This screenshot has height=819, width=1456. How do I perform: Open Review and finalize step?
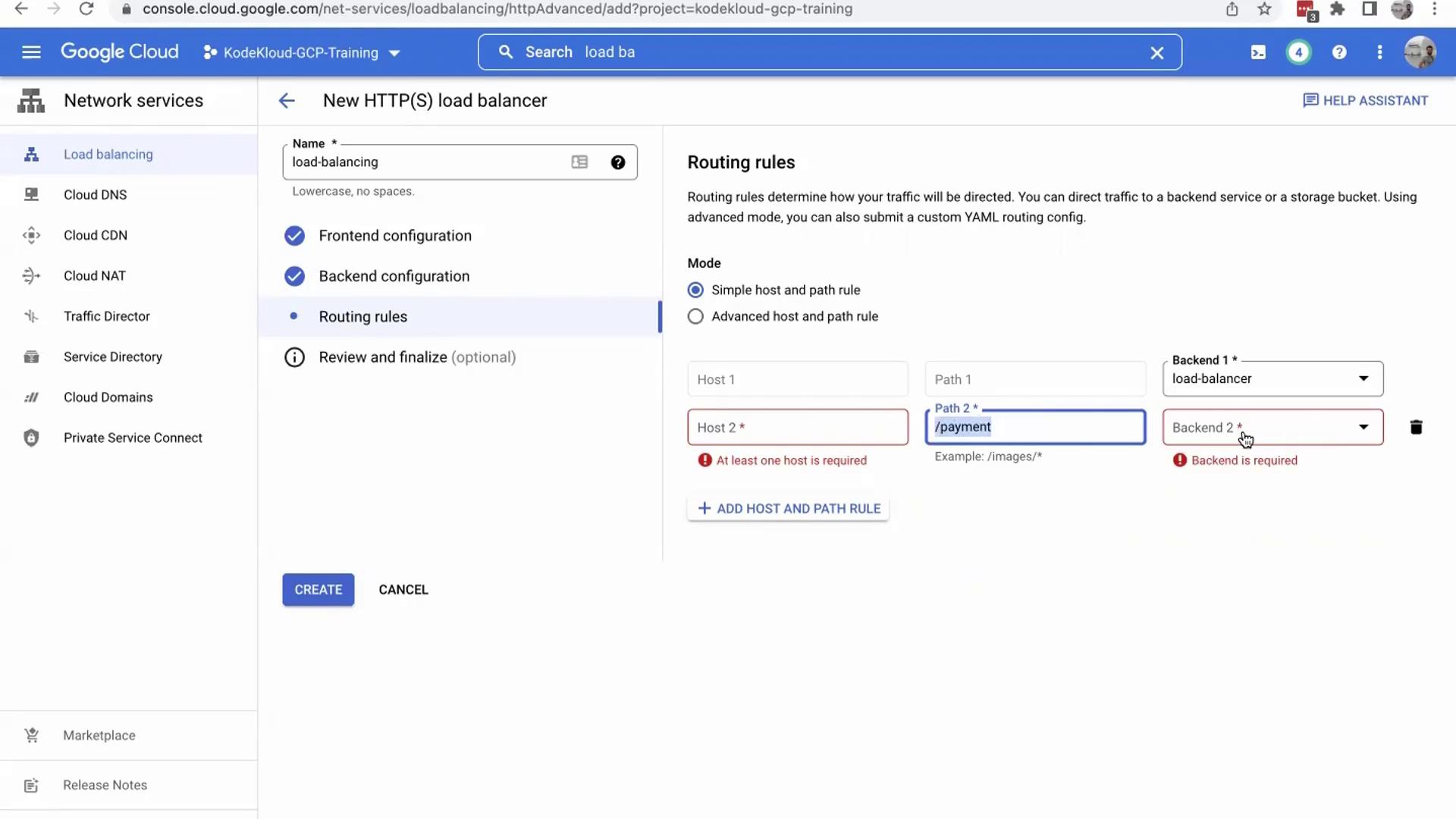point(416,357)
